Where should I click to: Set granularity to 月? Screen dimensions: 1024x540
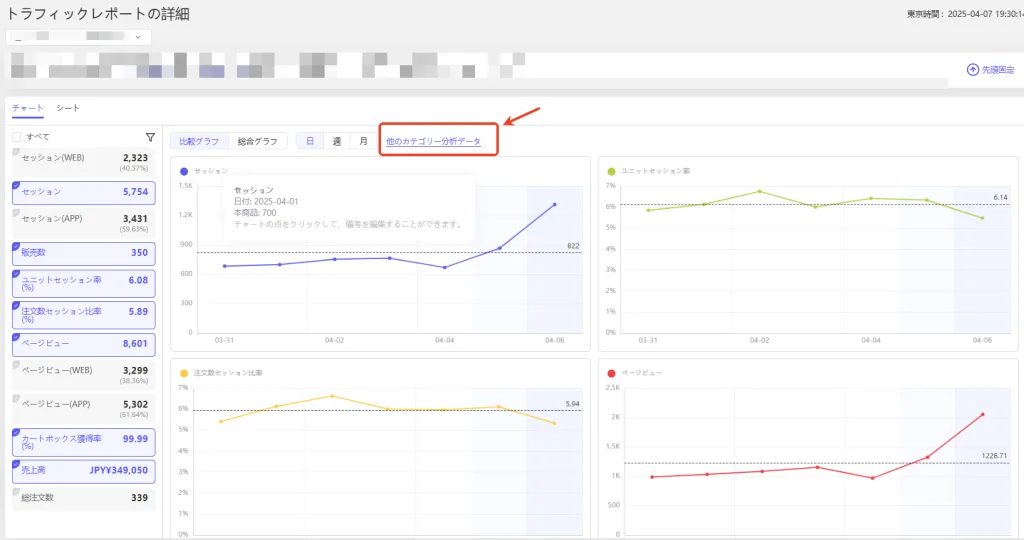[x=364, y=141]
